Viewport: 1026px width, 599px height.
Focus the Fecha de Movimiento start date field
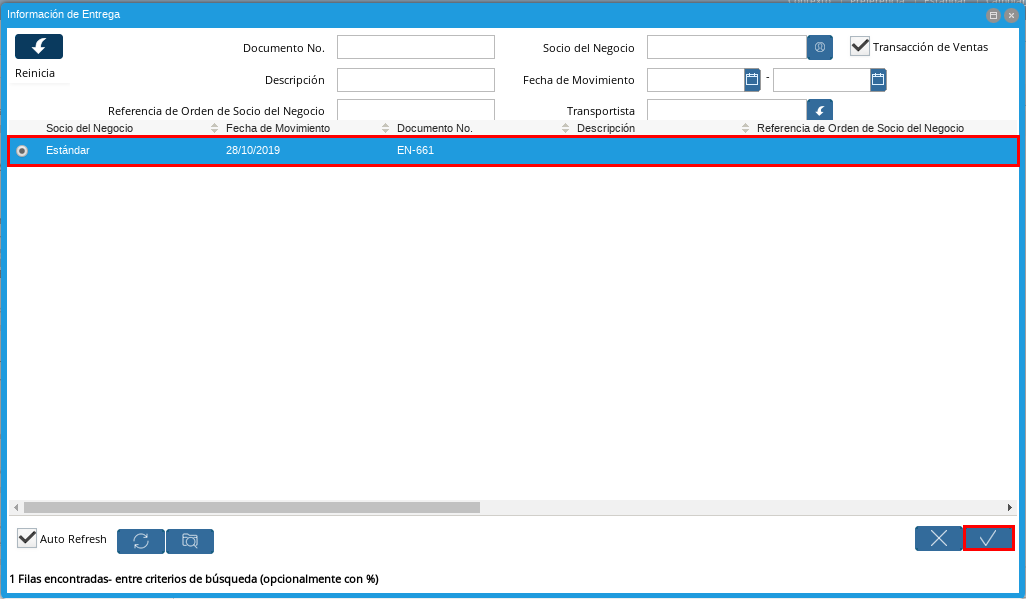coord(696,80)
